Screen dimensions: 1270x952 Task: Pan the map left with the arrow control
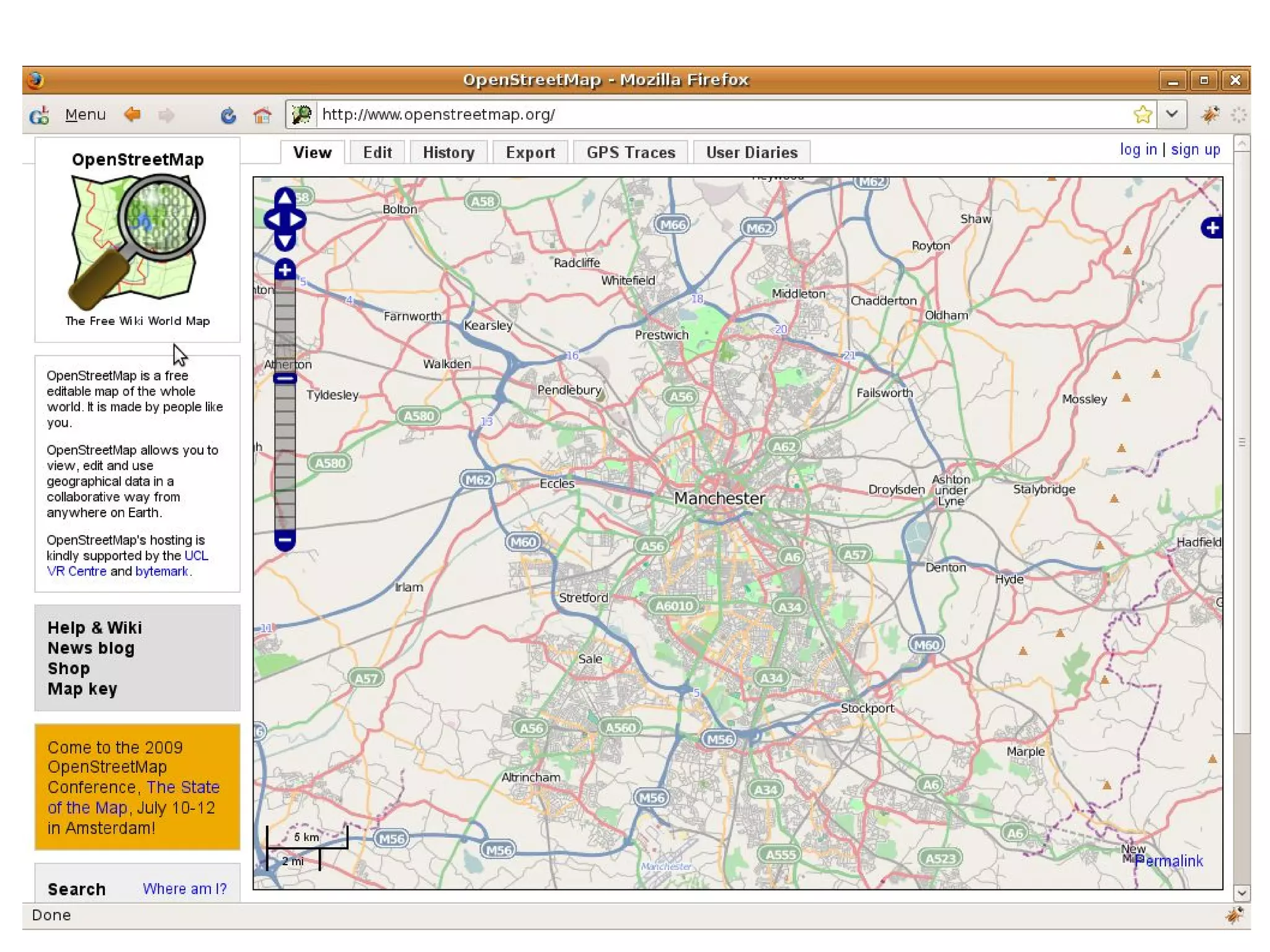273,220
